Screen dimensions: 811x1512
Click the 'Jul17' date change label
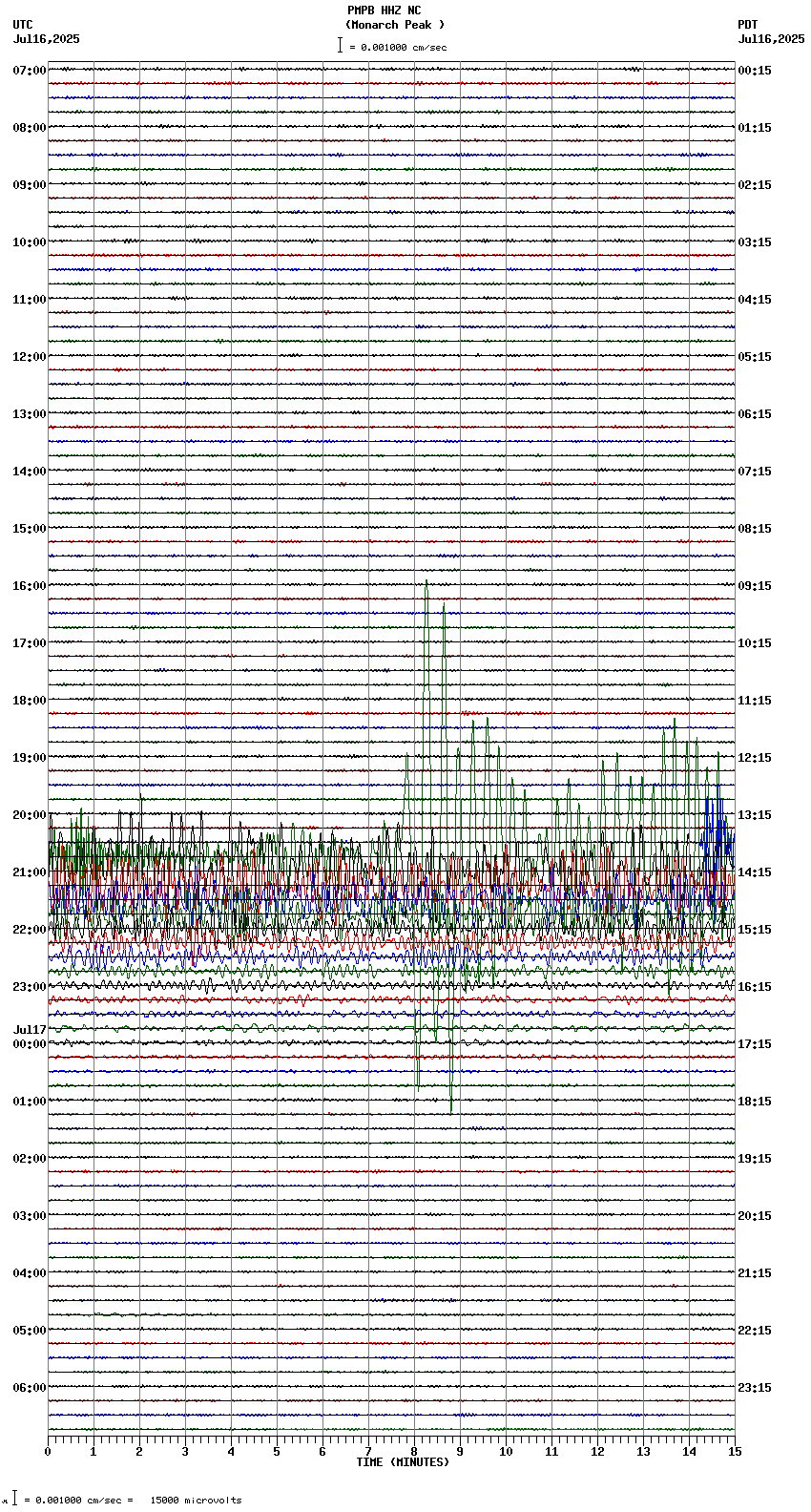[x=30, y=1030]
